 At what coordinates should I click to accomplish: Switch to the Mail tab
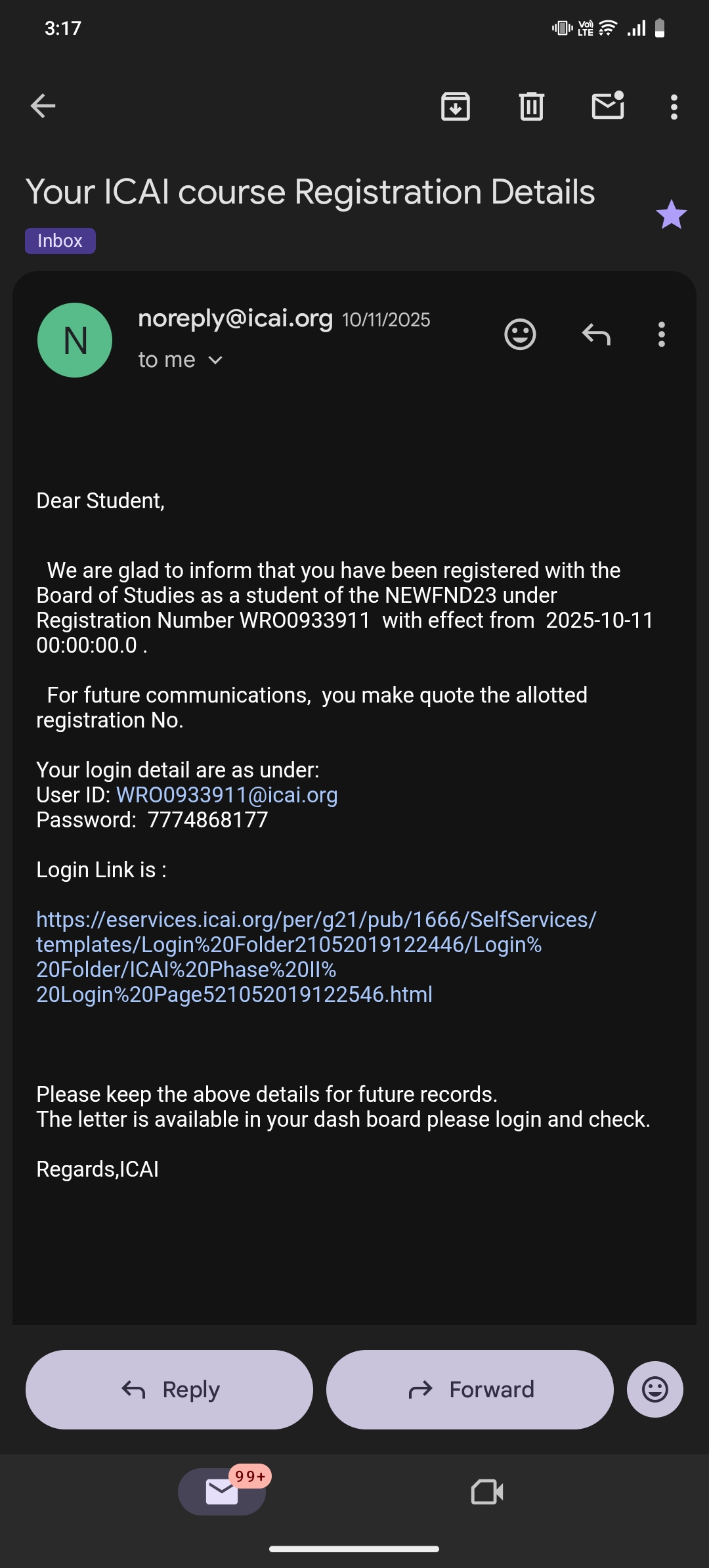coord(222,1492)
